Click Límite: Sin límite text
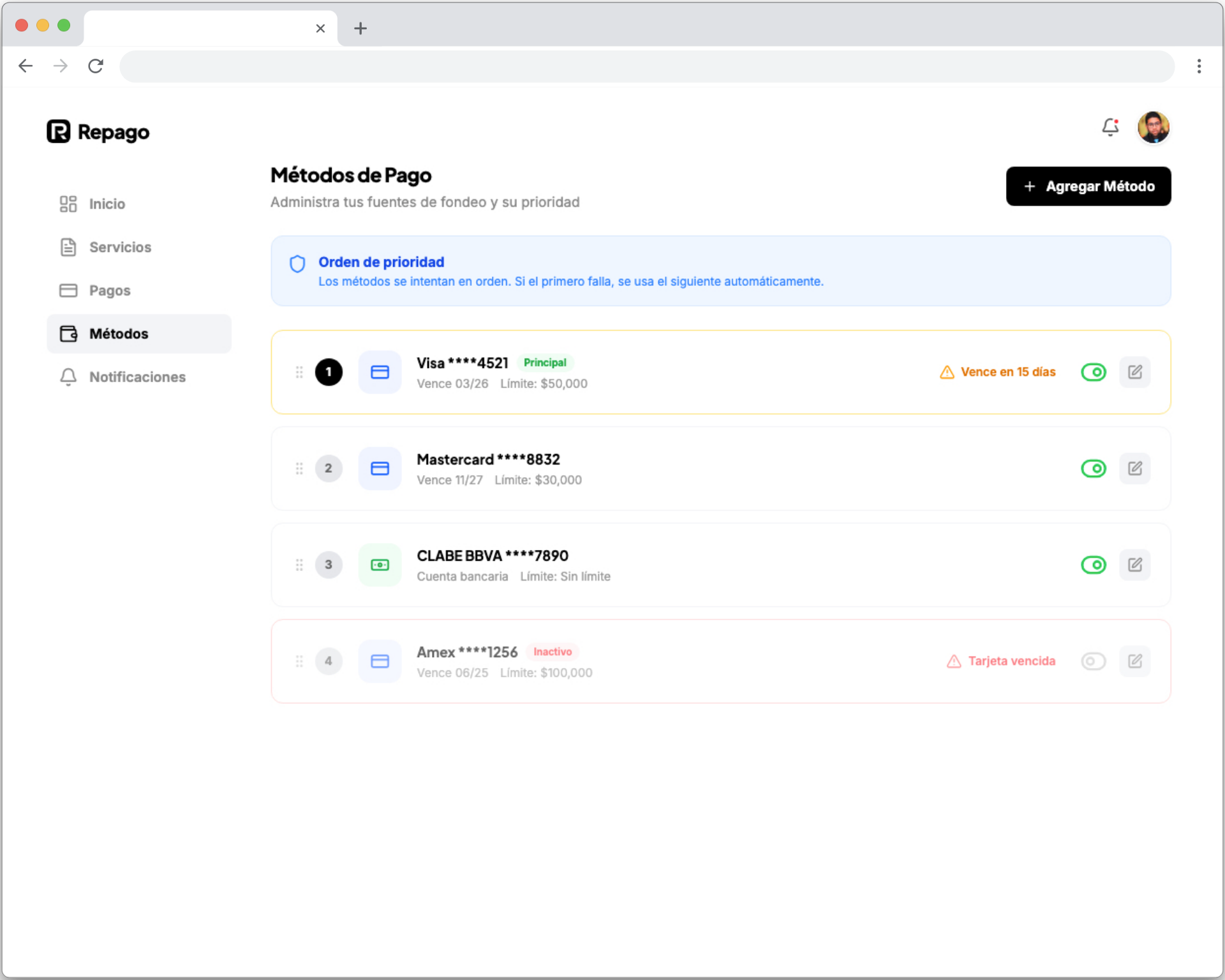 tap(565, 576)
